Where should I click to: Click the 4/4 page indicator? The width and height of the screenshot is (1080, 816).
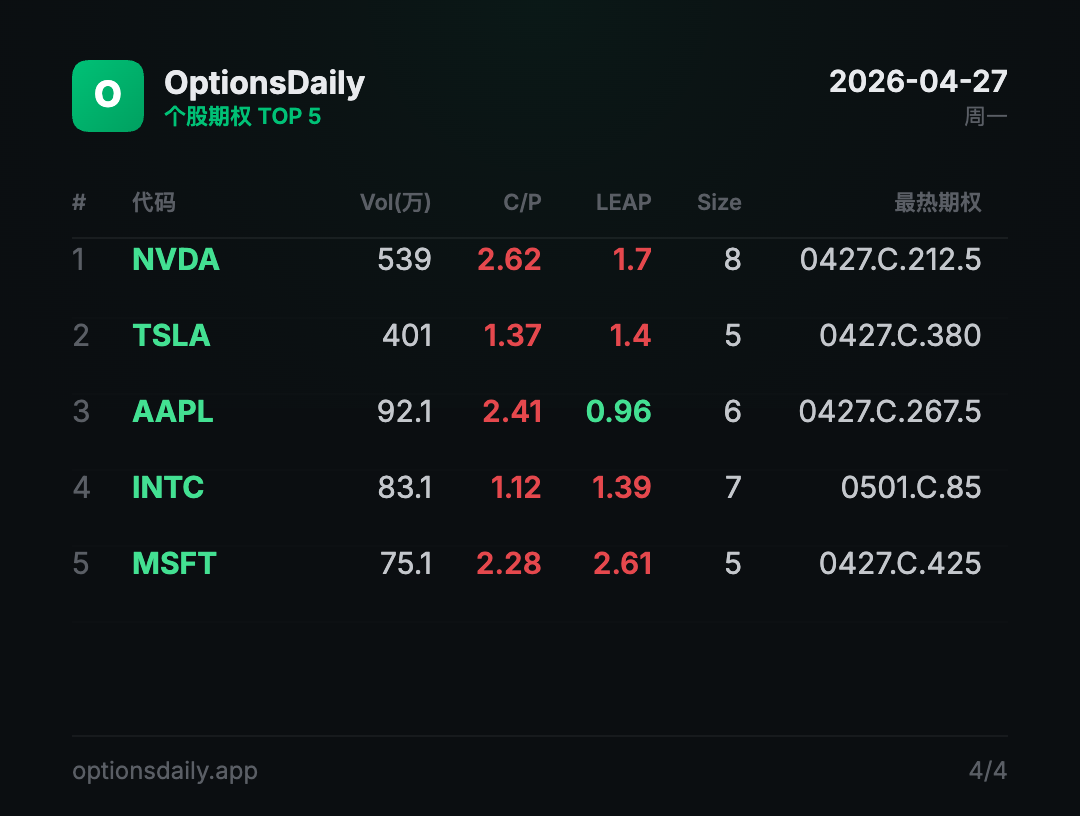pyautogui.click(x=987, y=771)
